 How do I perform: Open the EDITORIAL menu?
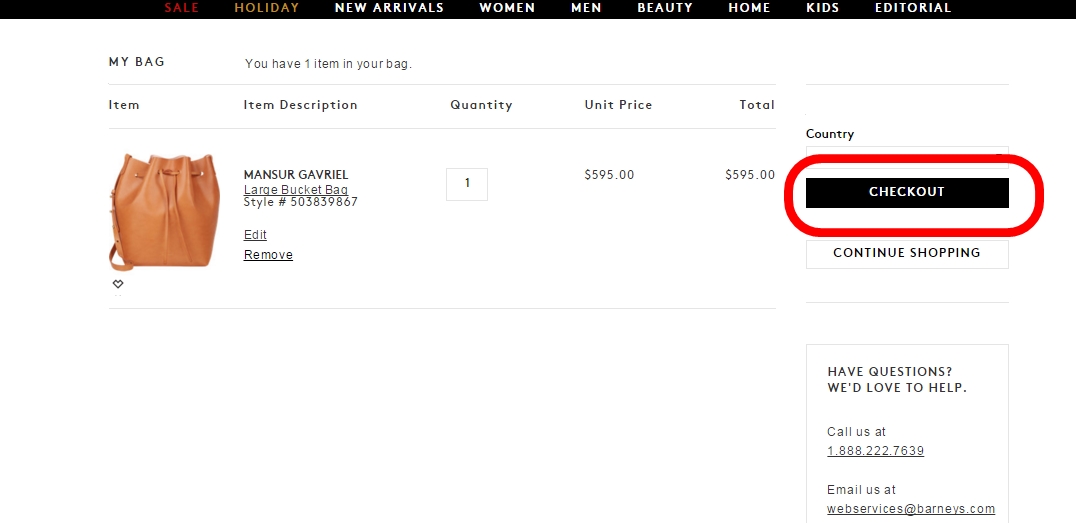(913, 8)
